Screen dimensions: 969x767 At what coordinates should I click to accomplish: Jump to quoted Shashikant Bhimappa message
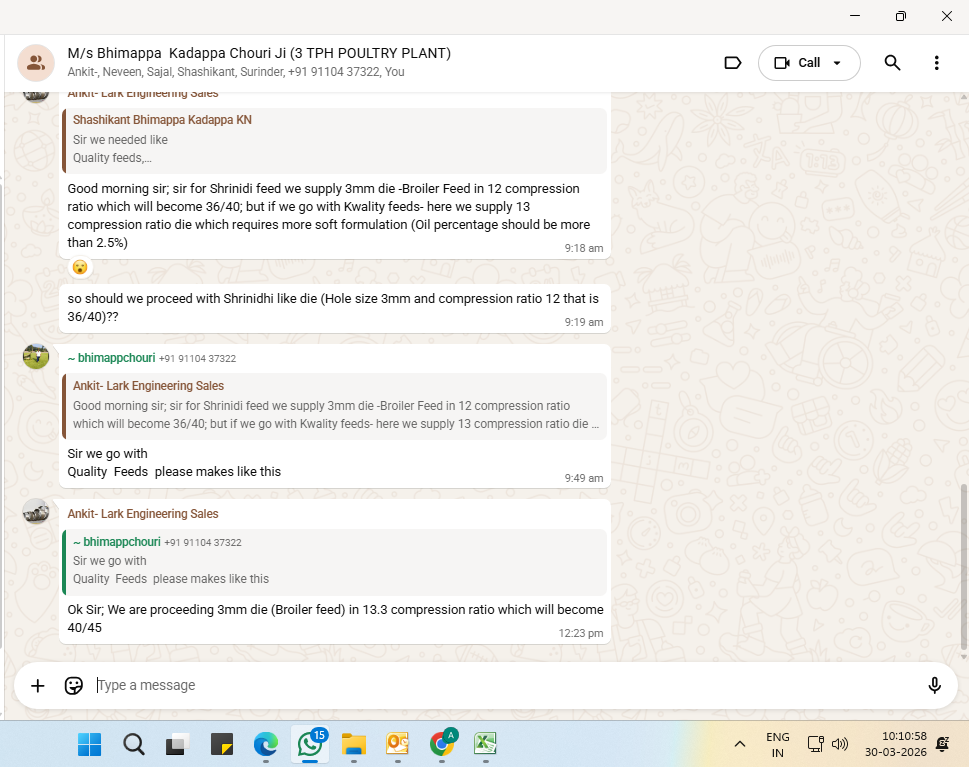pyautogui.click(x=334, y=141)
